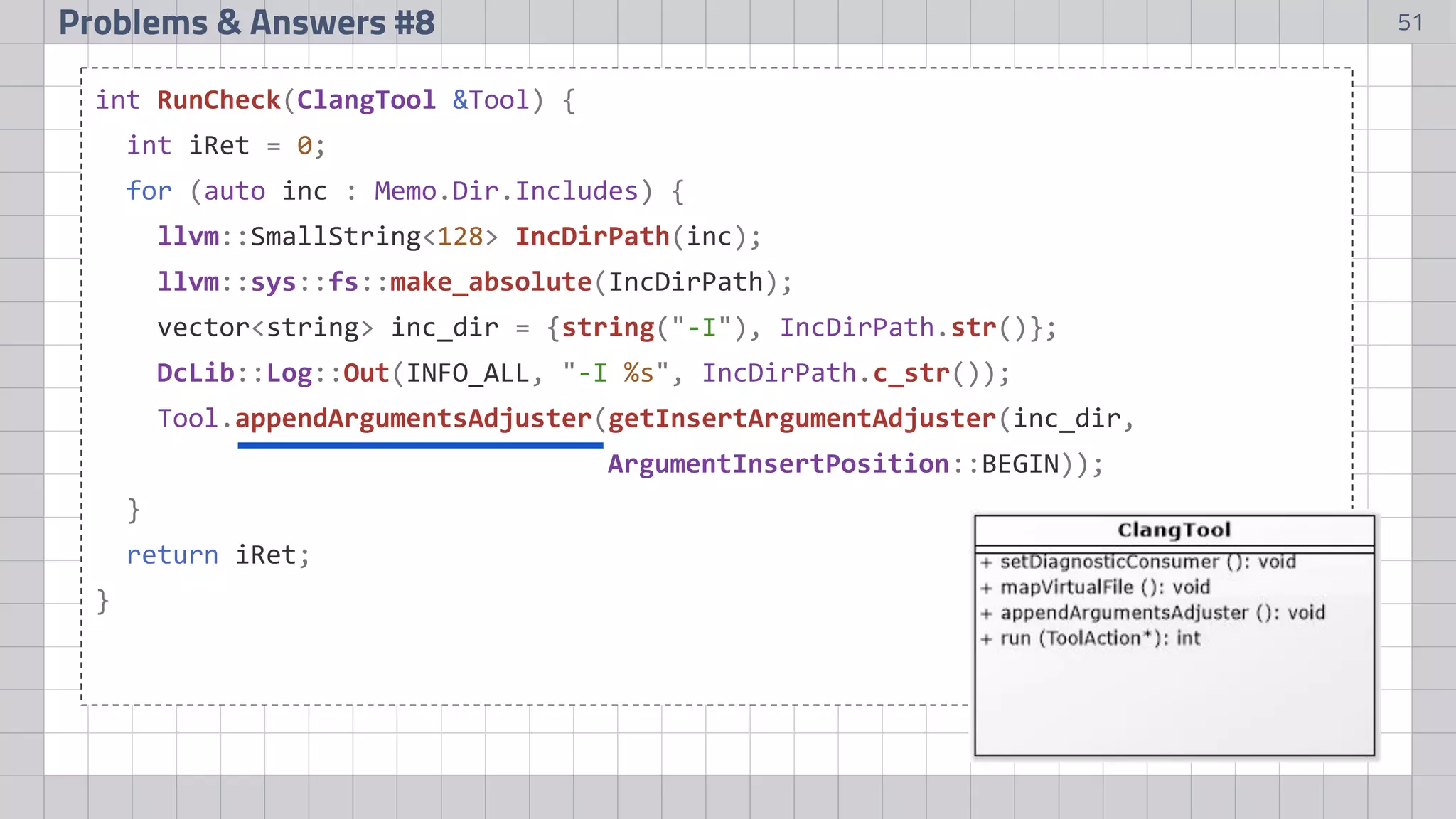Click the ClangTool parameter type in signature
The width and height of the screenshot is (1456, 819).
click(365, 100)
